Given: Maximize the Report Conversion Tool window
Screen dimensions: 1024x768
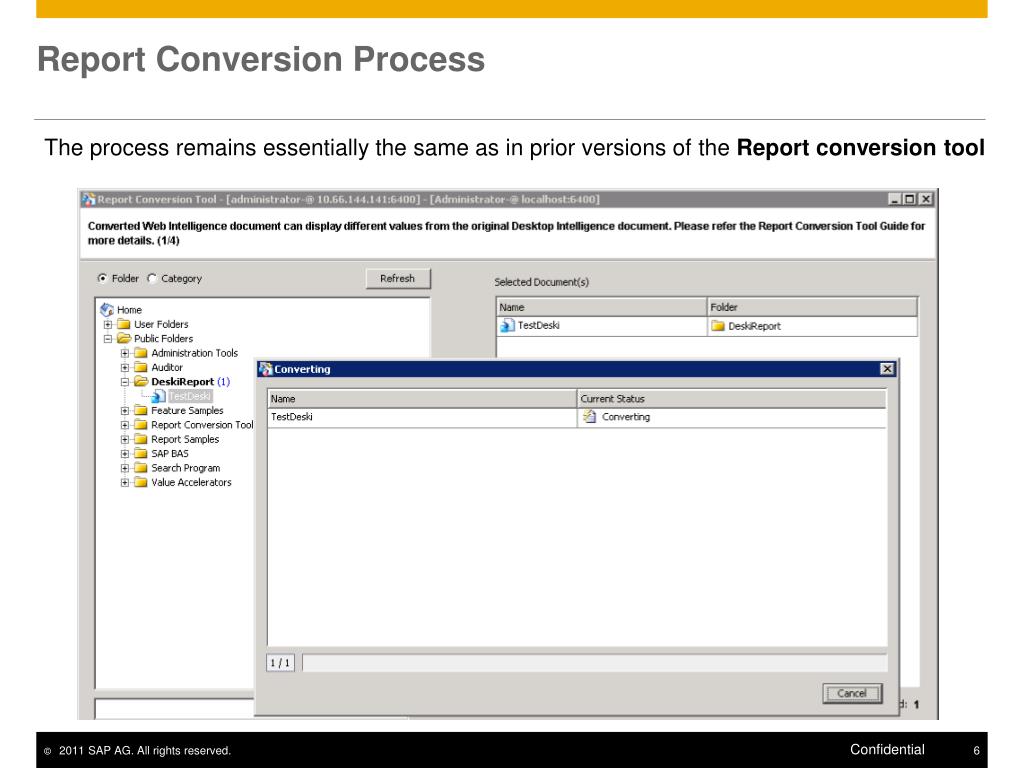Looking at the screenshot, I should tap(908, 199).
